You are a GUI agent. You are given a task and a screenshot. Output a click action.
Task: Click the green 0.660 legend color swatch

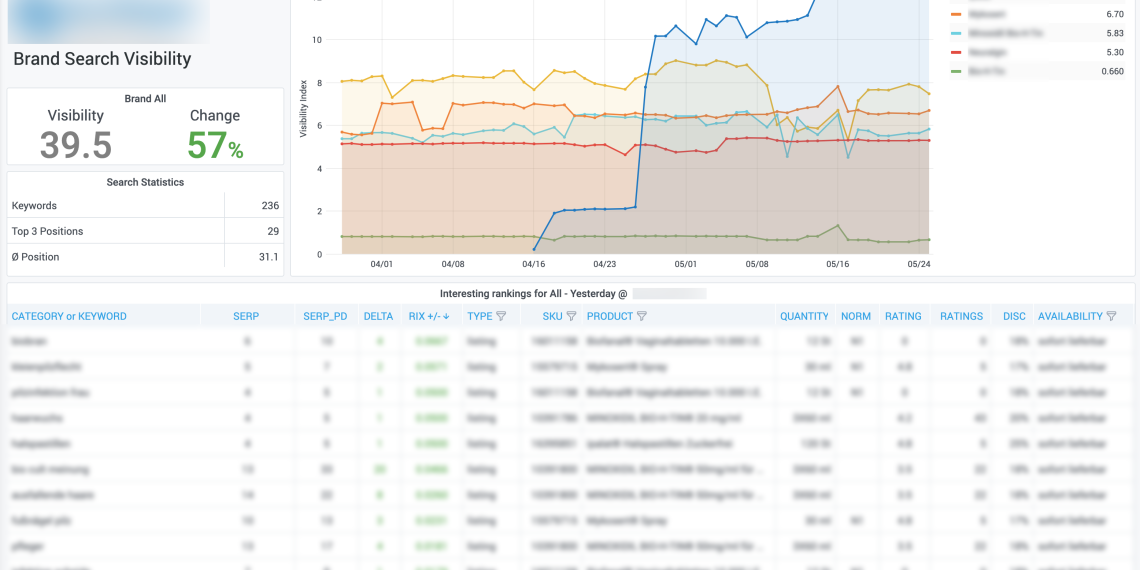coord(956,71)
